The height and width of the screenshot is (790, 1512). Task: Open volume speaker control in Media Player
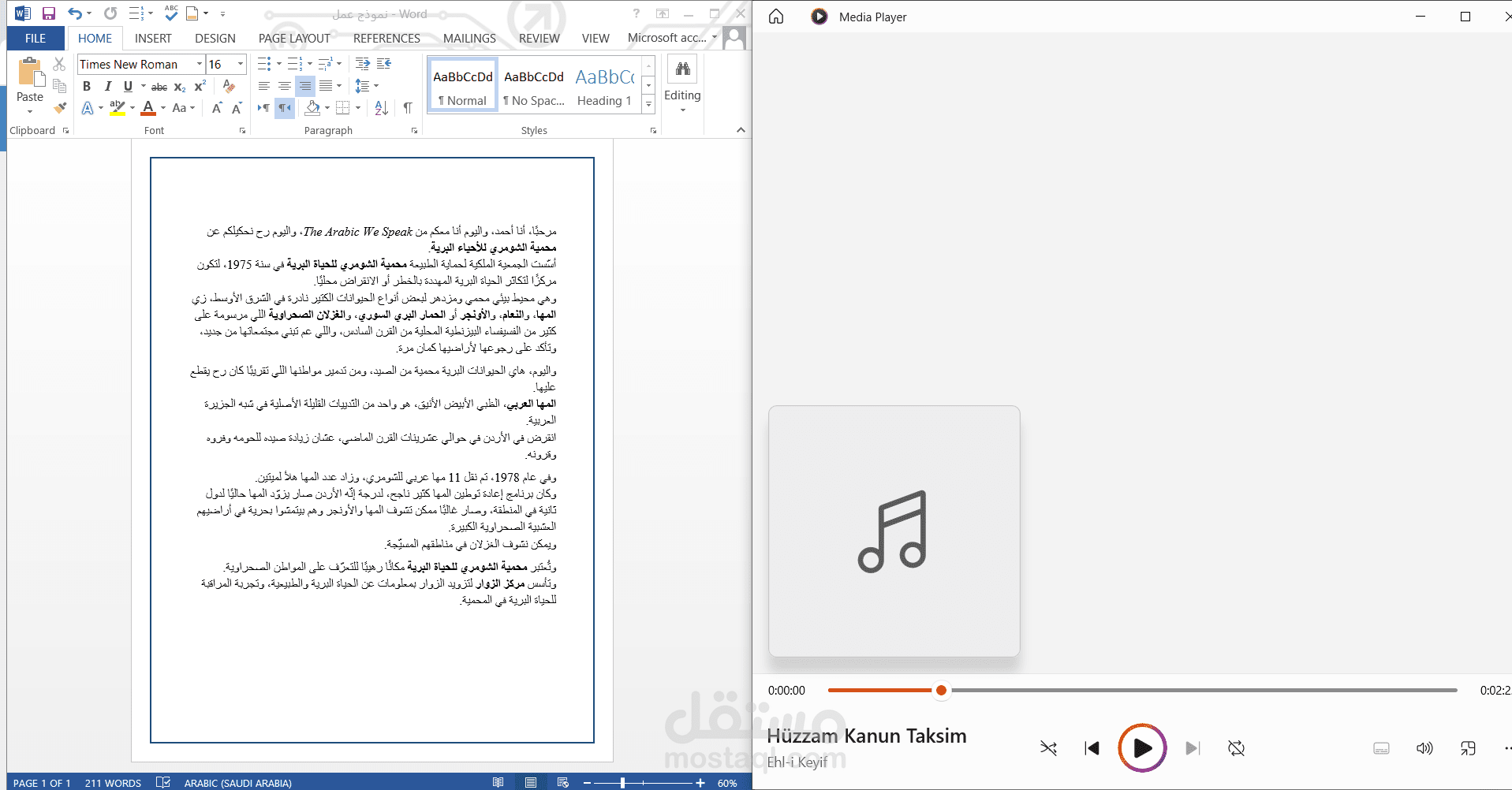[x=1424, y=748]
